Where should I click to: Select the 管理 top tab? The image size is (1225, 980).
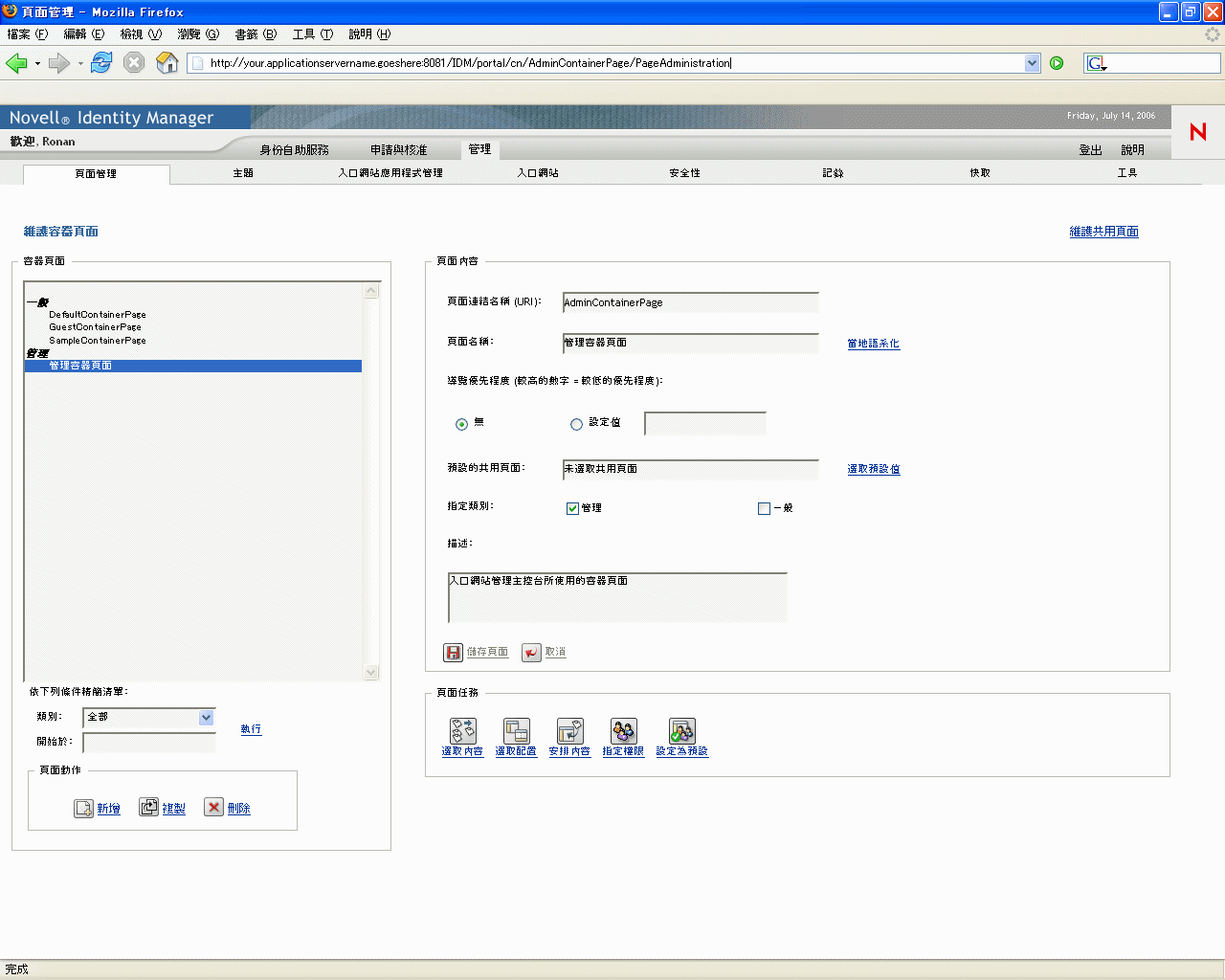(x=479, y=149)
